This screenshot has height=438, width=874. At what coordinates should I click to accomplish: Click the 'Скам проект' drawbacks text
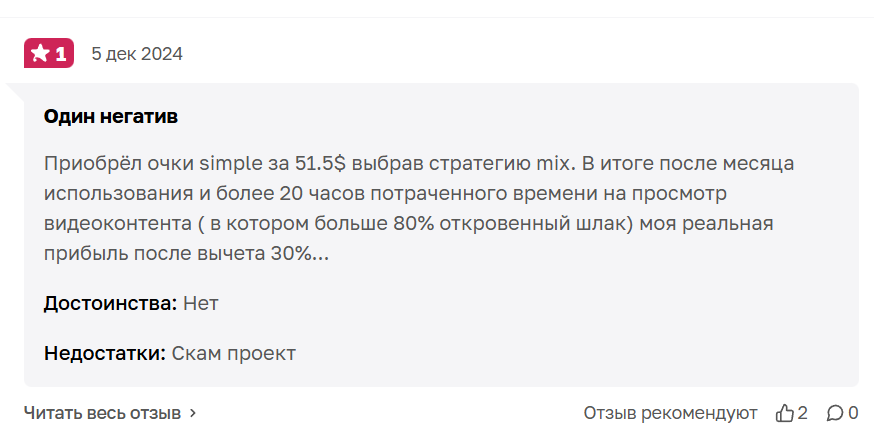point(234,353)
